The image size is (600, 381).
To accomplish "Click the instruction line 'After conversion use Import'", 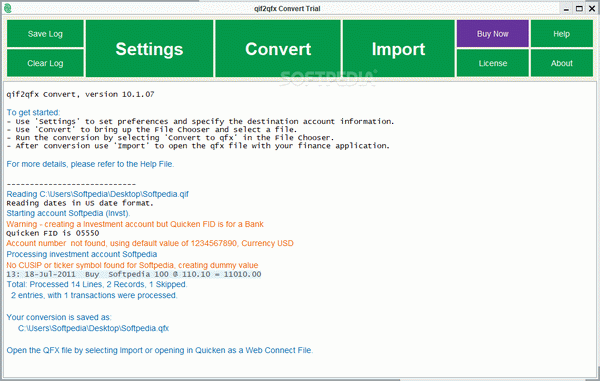I will (198, 146).
